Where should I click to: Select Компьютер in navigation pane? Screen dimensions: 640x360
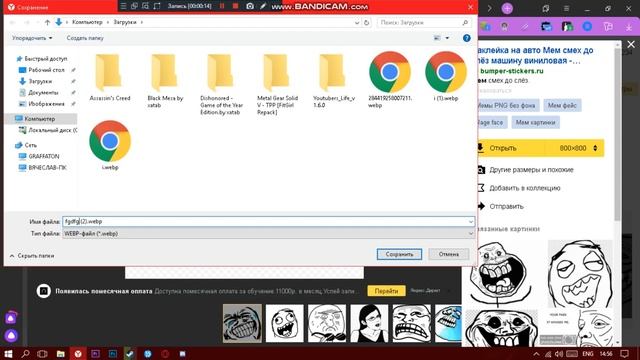click(x=40, y=119)
